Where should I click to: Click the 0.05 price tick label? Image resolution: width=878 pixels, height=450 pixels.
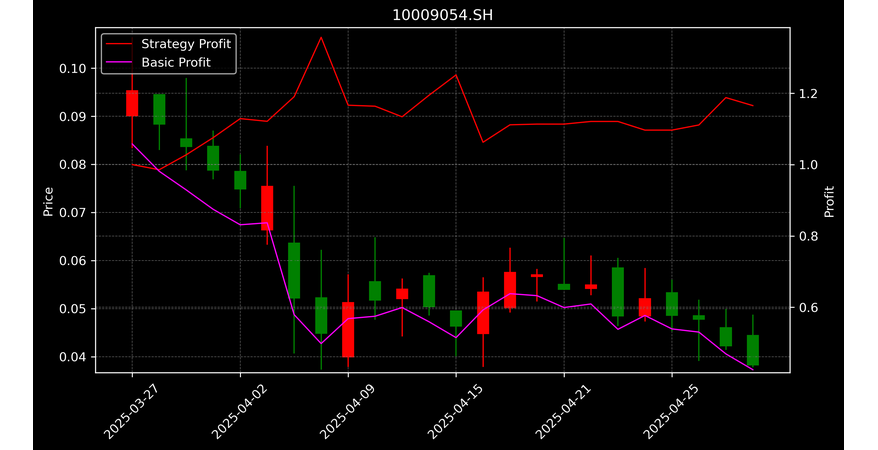(x=73, y=309)
